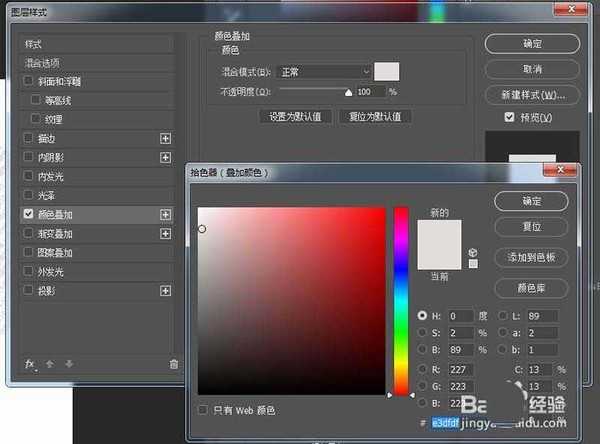Click the overlay color swatch beside blend mode
This screenshot has height=444, width=600.
pyautogui.click(x=386, y=72)
